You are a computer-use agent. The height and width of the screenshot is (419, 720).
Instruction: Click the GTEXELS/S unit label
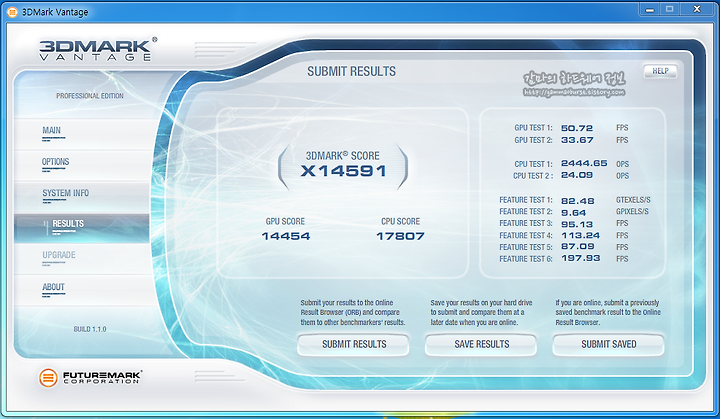pos(633,200)
